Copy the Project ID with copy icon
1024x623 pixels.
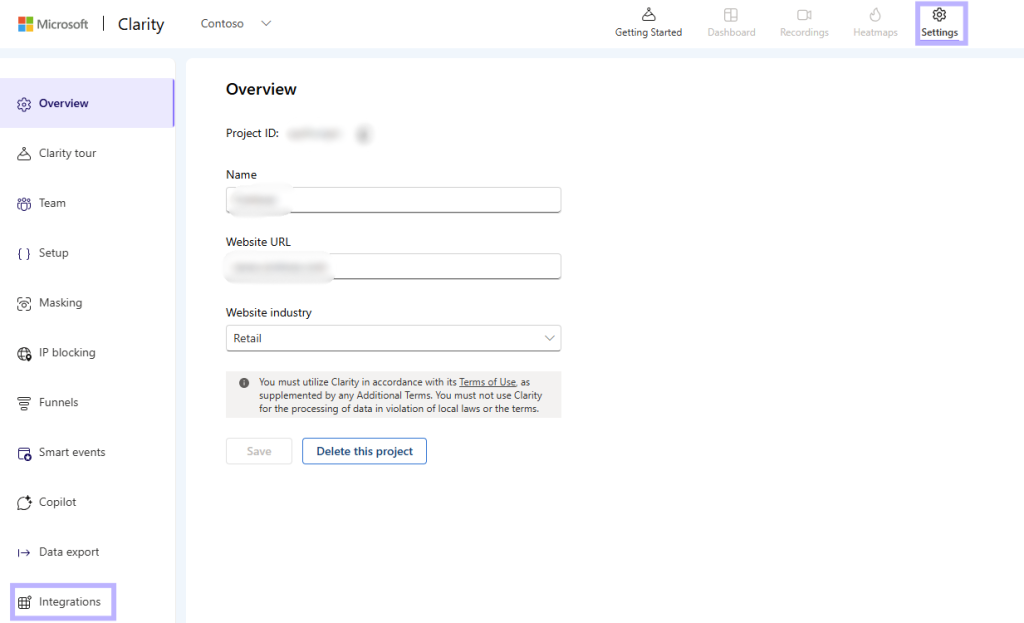[364, 135]
